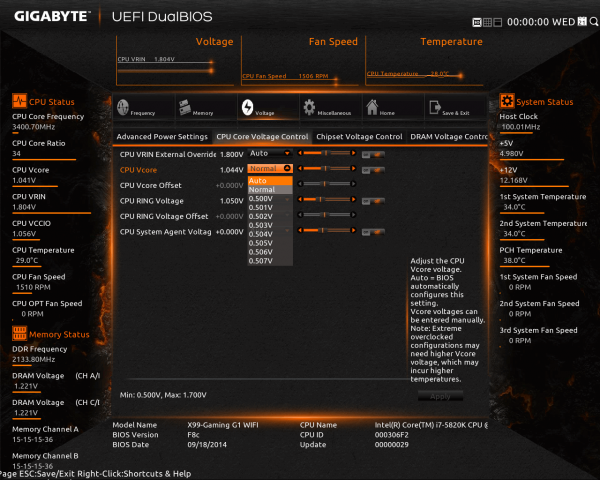Select 0.503V from the Vcore list
The width and height of the screenshot is (600, 480).
(270, 225)
